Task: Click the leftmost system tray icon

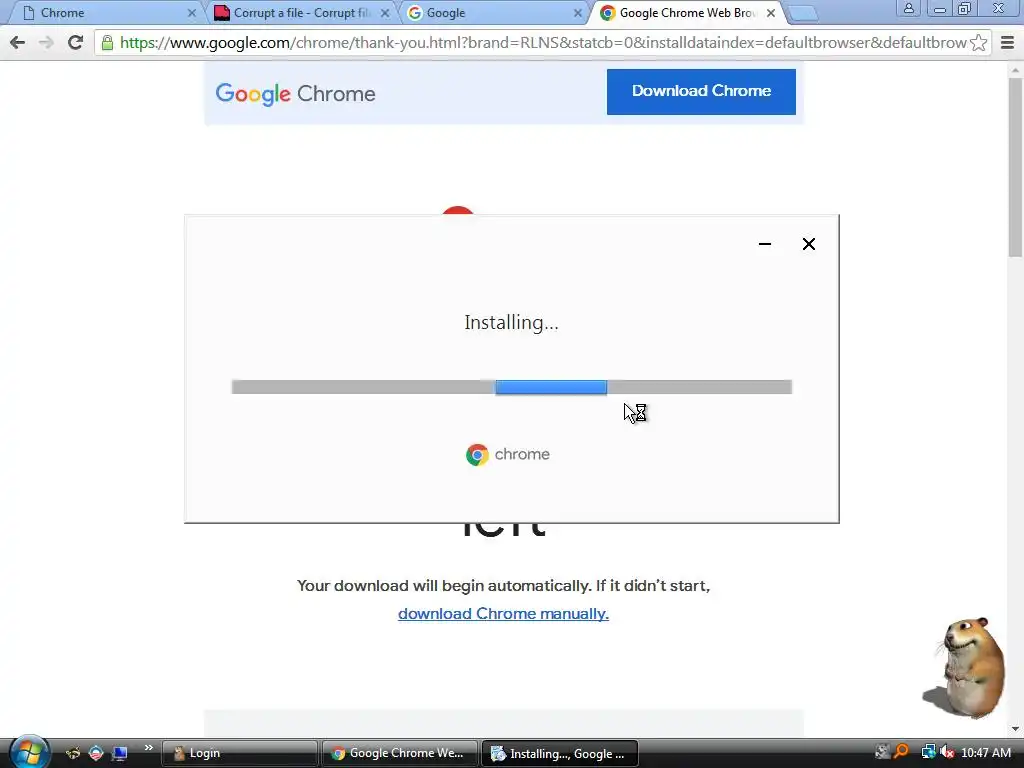Action: pos(882,752)
